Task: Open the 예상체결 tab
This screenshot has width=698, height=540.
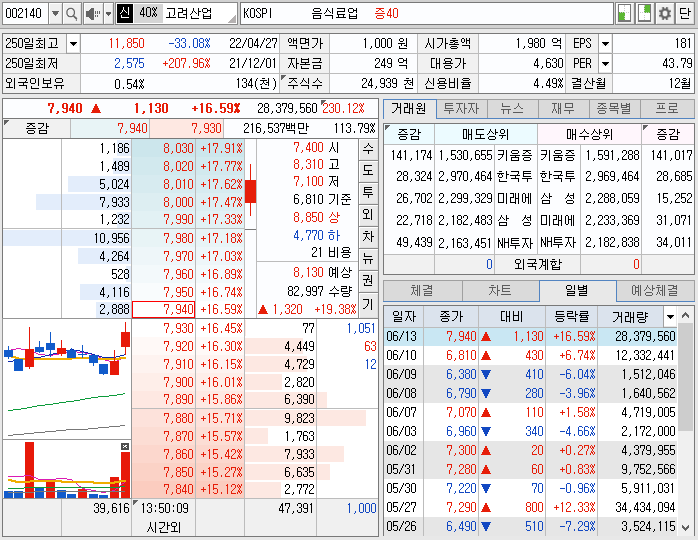Action: coord(655,291)
